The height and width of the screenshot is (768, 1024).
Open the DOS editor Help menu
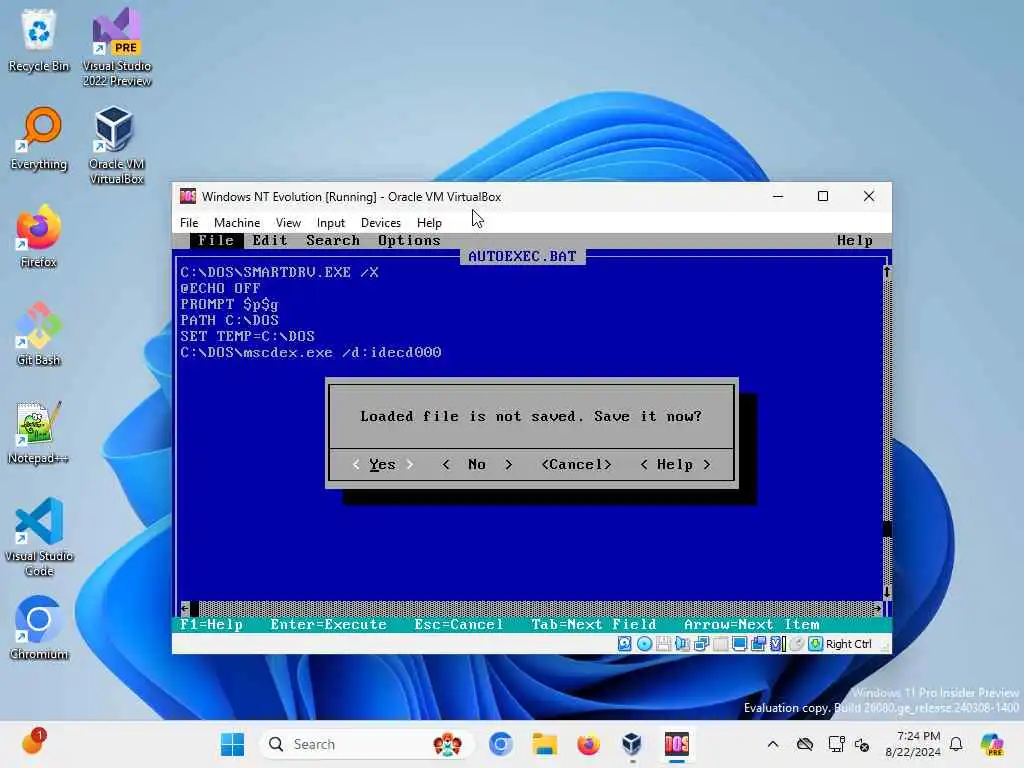coord(855,240)
